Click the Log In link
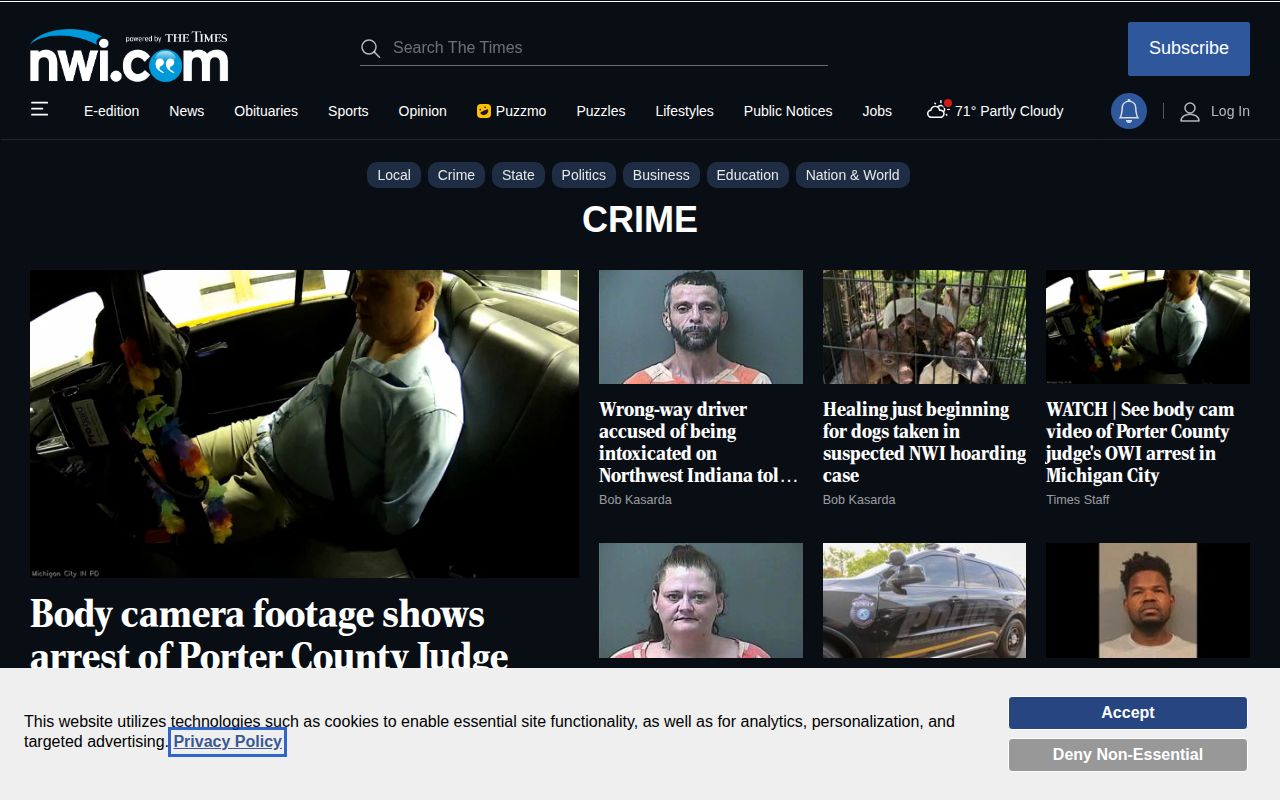The width and height of the screenshot is (1280, 800). tap(1230, 111)
